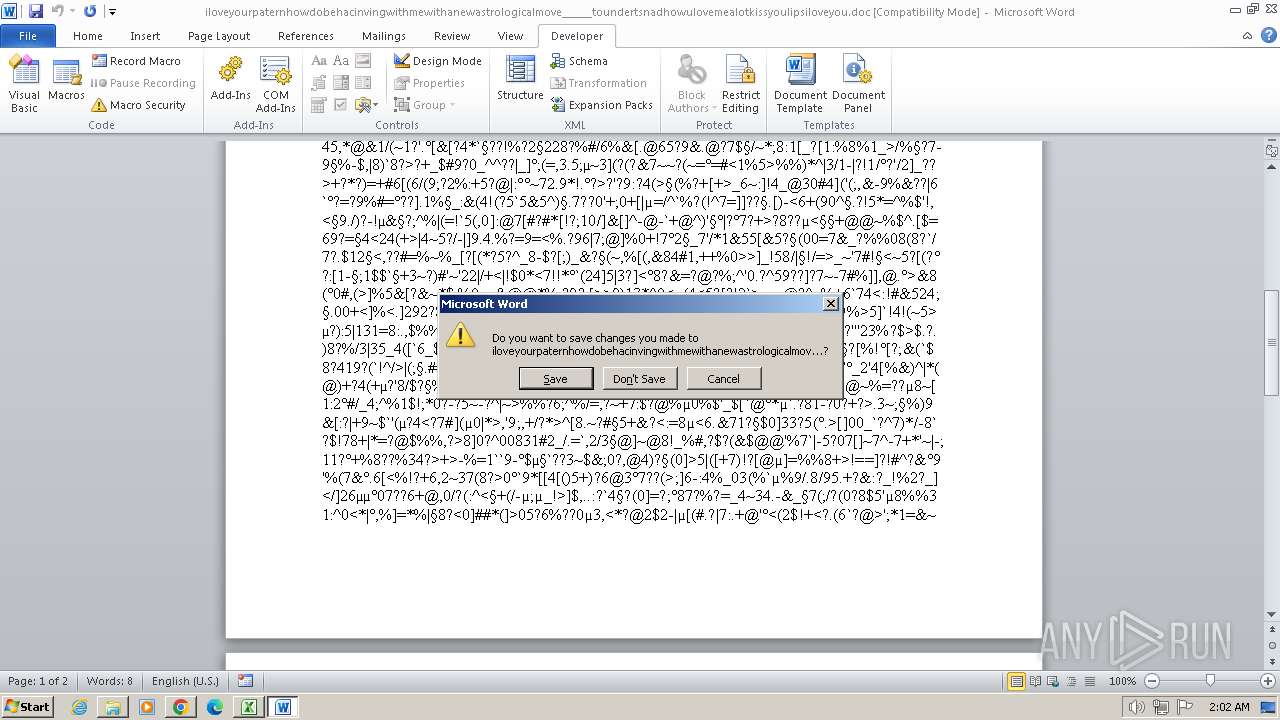Switch to Print Layout view
The width and height of the screenshot is (1280, 720).
[x=1016, y=681]
